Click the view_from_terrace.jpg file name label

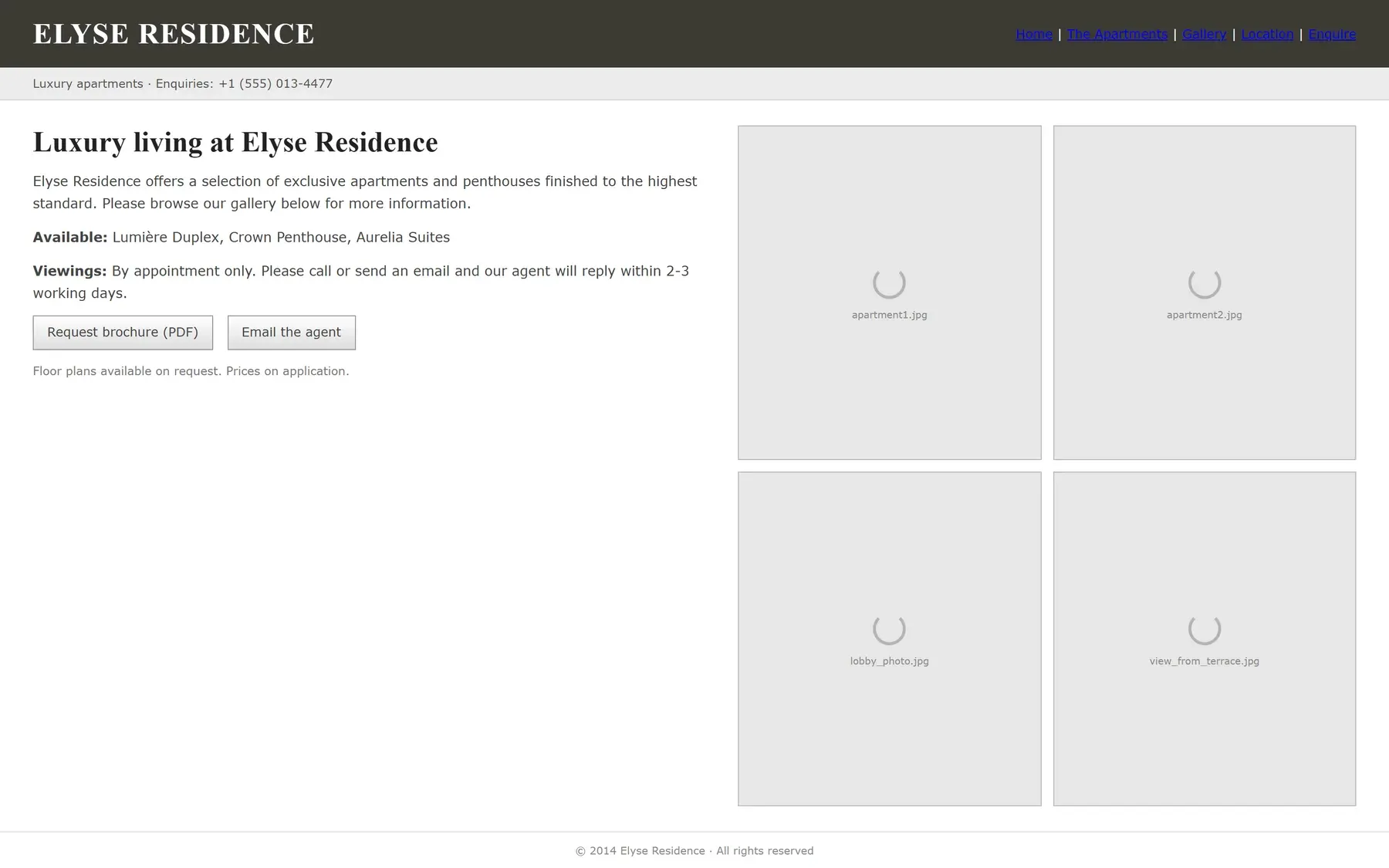(1204, 661)
